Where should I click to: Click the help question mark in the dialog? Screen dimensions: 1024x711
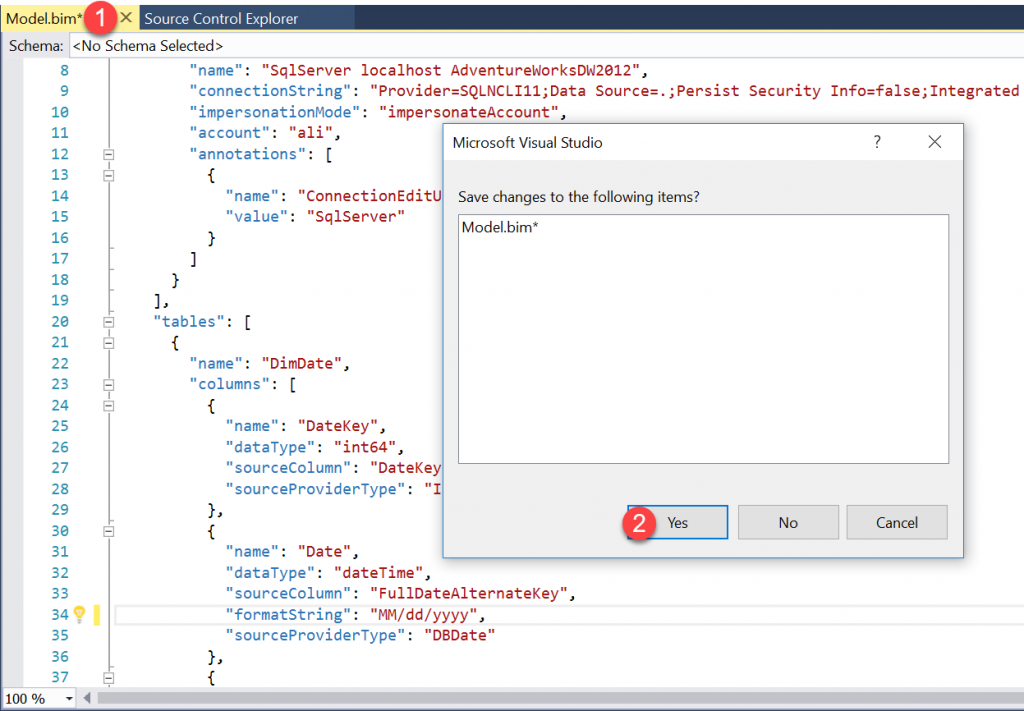[x=877, y=142]
